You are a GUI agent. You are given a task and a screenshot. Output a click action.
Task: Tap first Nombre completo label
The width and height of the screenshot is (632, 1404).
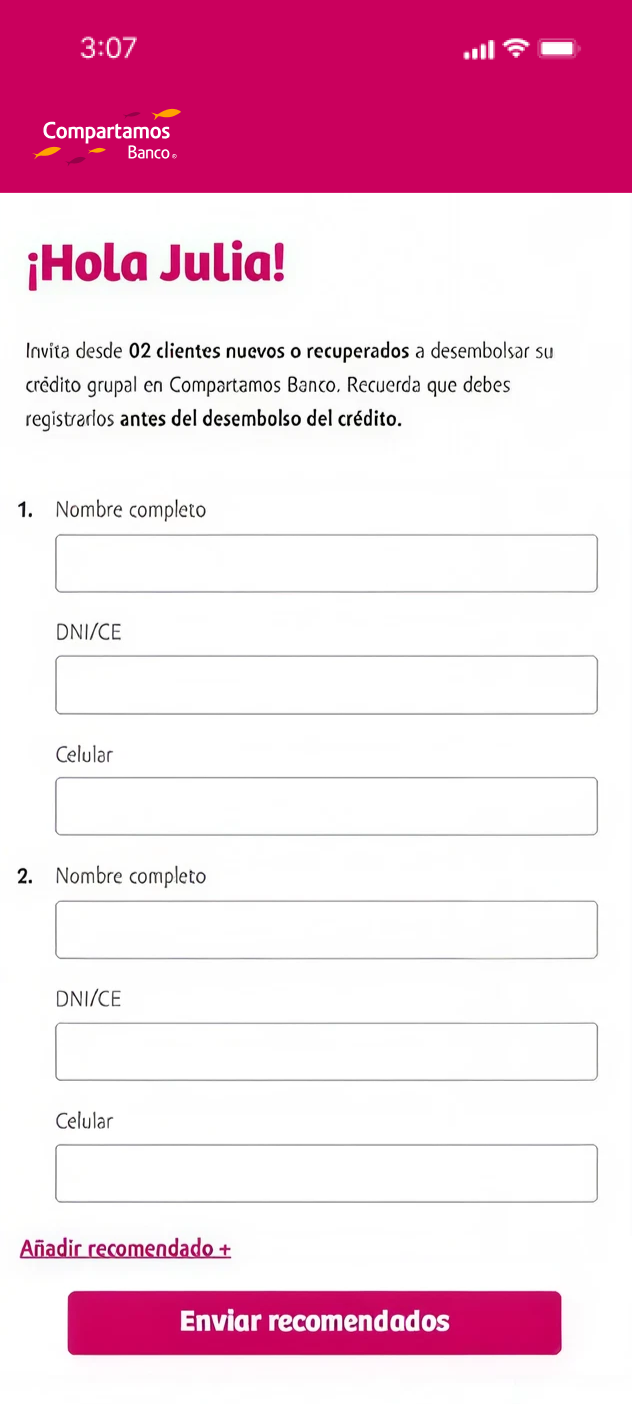click(x=131, y=511)
